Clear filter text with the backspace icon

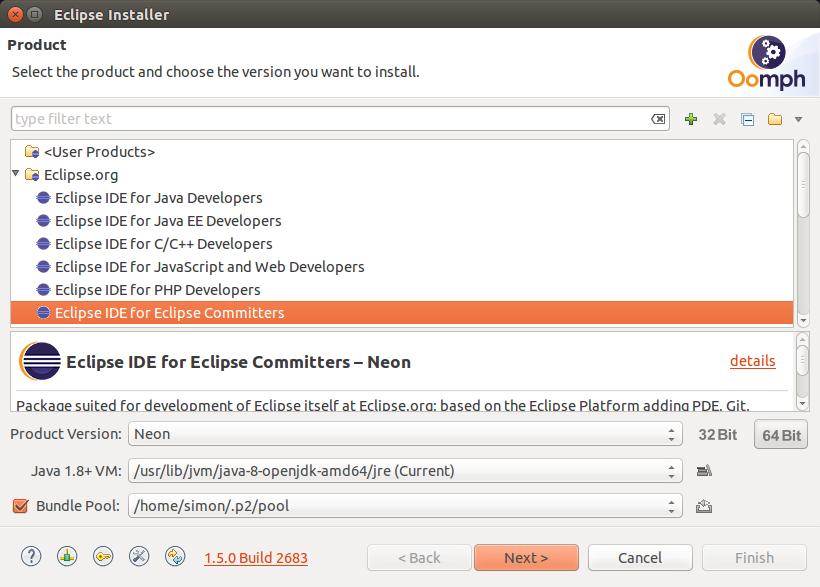click(x=658, y=119)
